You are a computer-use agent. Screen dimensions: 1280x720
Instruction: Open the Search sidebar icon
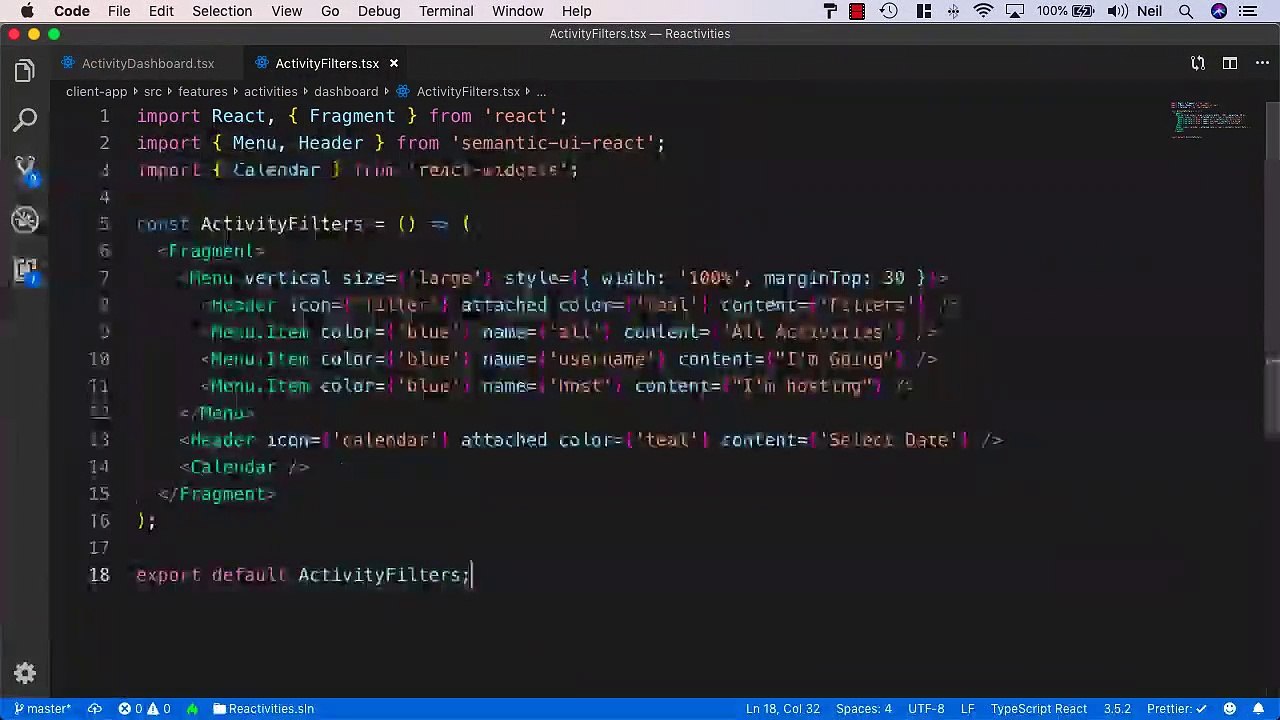click(x=25, y=121)
